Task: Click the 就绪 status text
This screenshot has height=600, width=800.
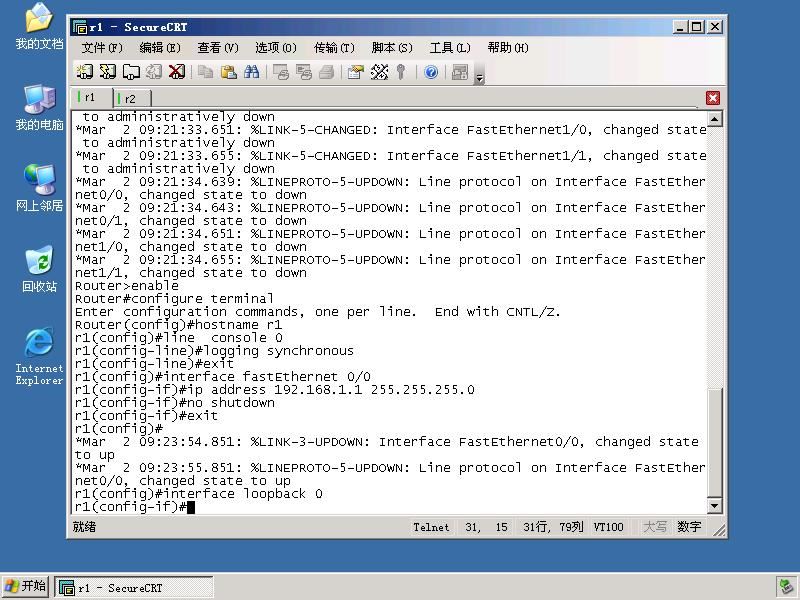Action: (84, 527)
